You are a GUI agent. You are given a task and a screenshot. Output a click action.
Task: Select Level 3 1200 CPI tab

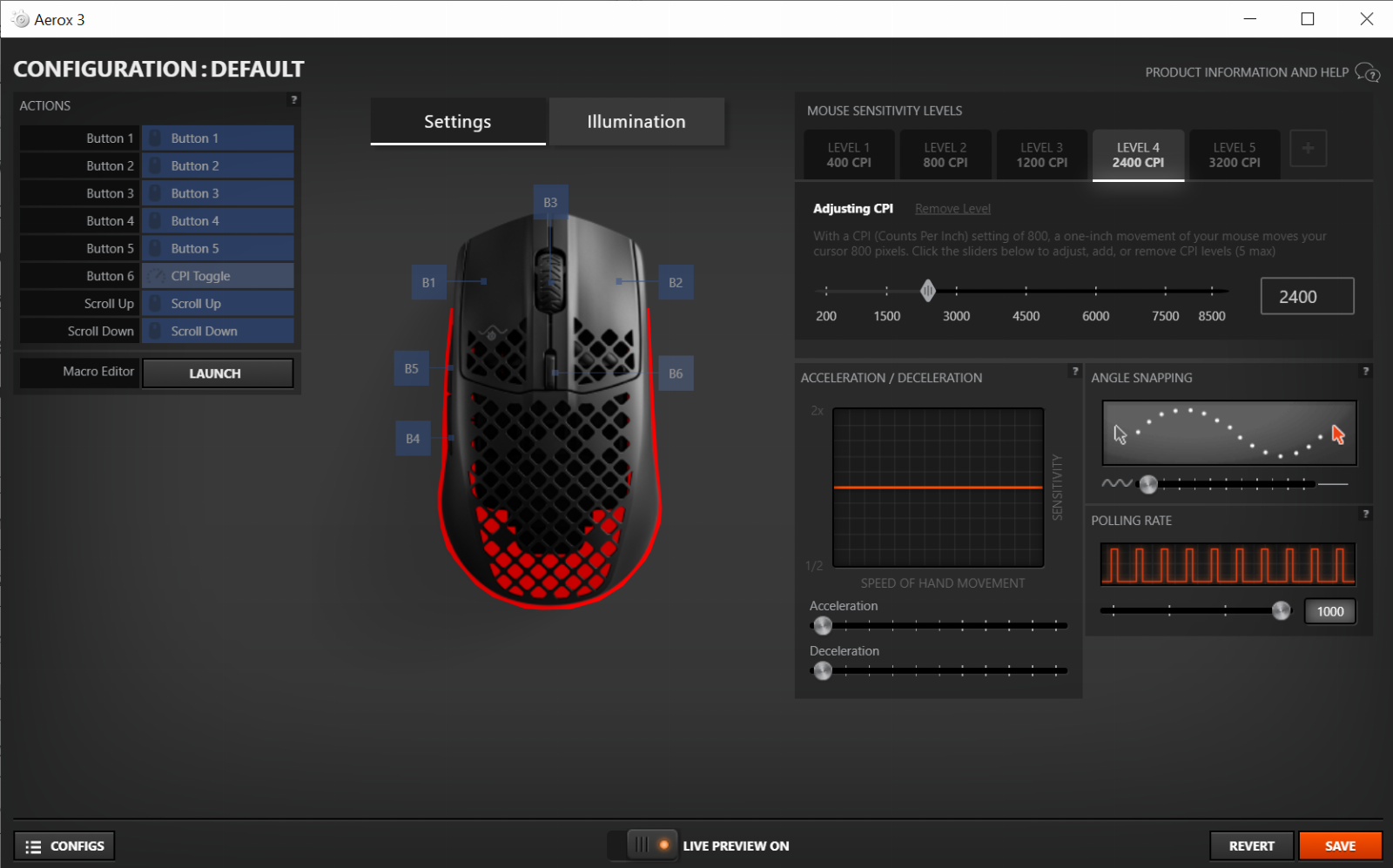1042,155
